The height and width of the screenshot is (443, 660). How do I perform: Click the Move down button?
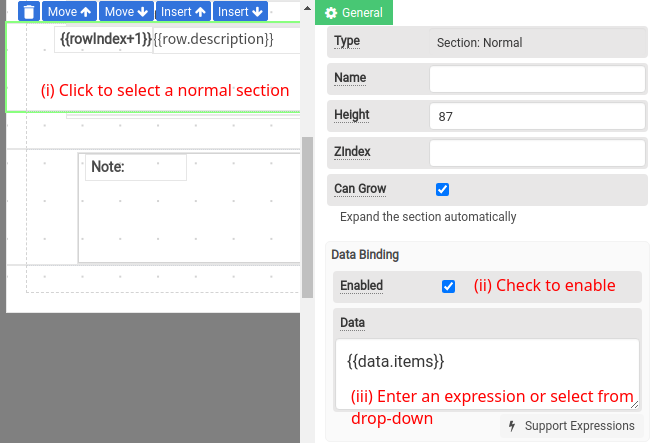click(126, 11)
